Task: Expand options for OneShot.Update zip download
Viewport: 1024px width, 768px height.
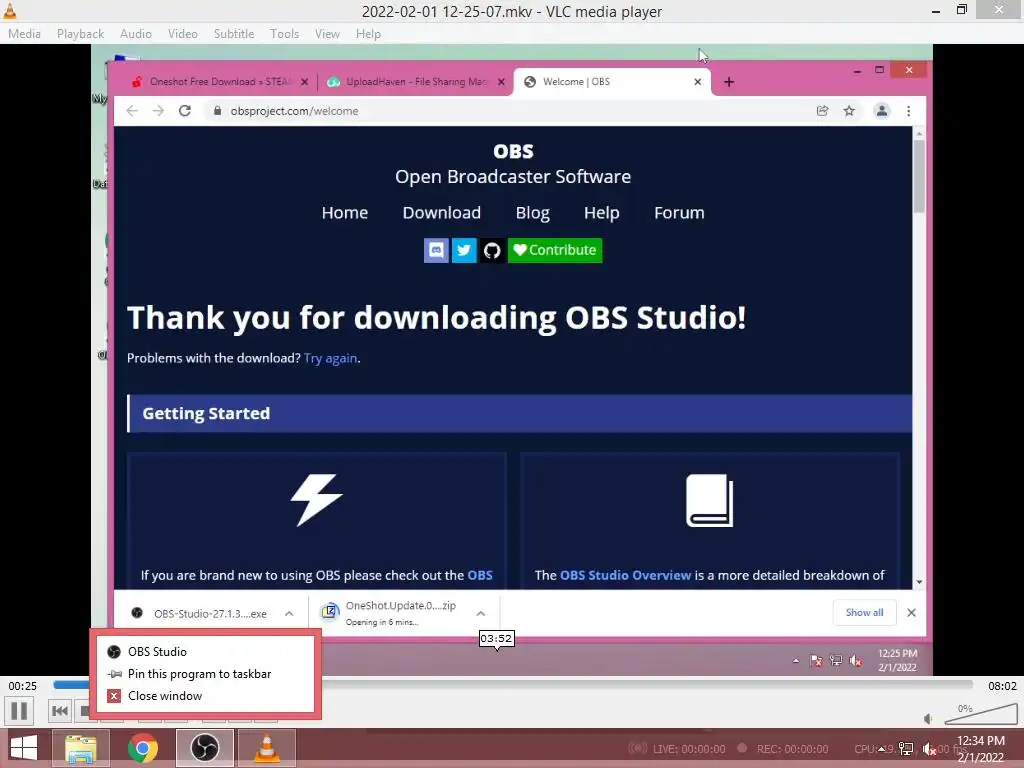Action: click(x=481, y=613)
